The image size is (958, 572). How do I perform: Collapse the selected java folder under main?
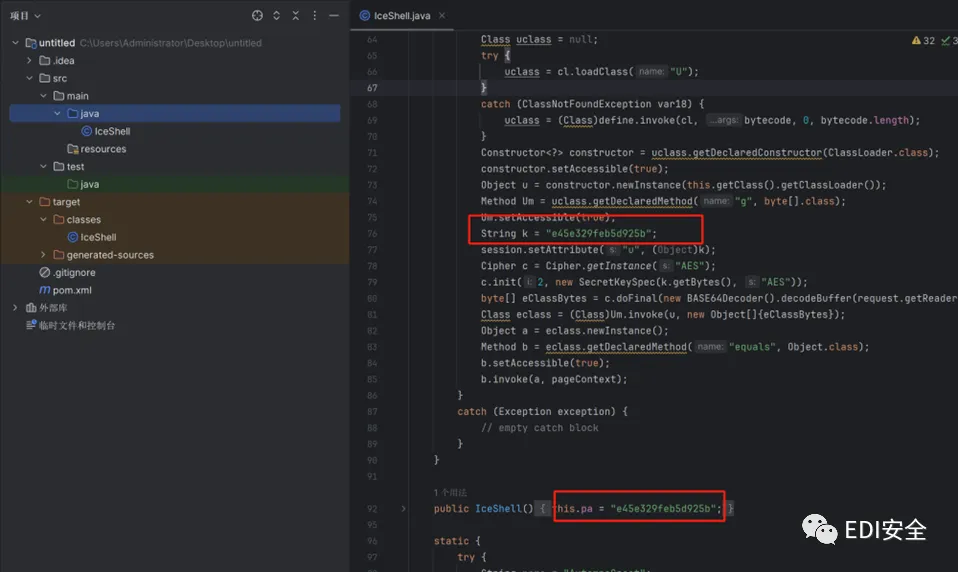57,114
